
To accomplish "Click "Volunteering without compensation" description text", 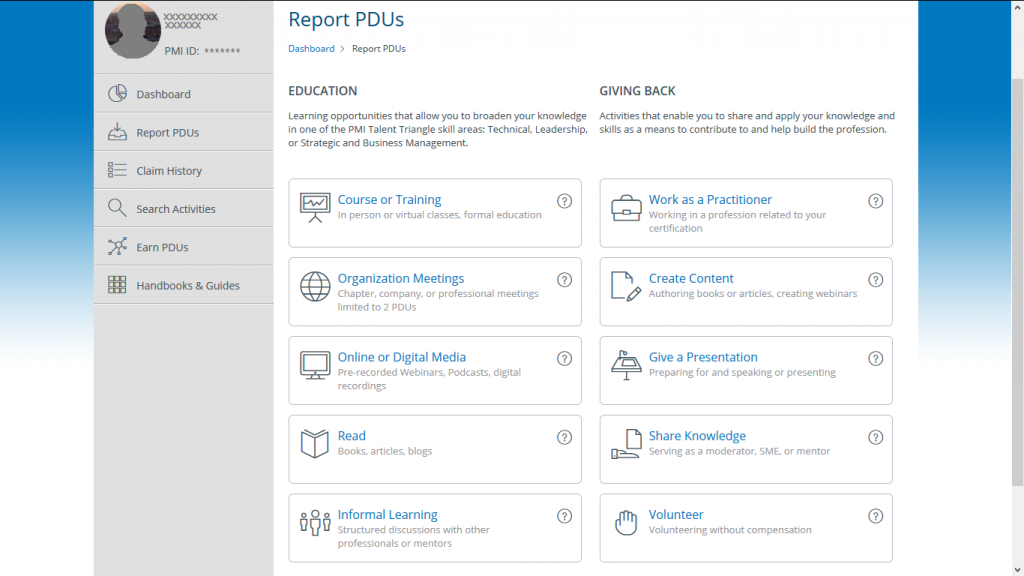I will [x=730, y=530].
